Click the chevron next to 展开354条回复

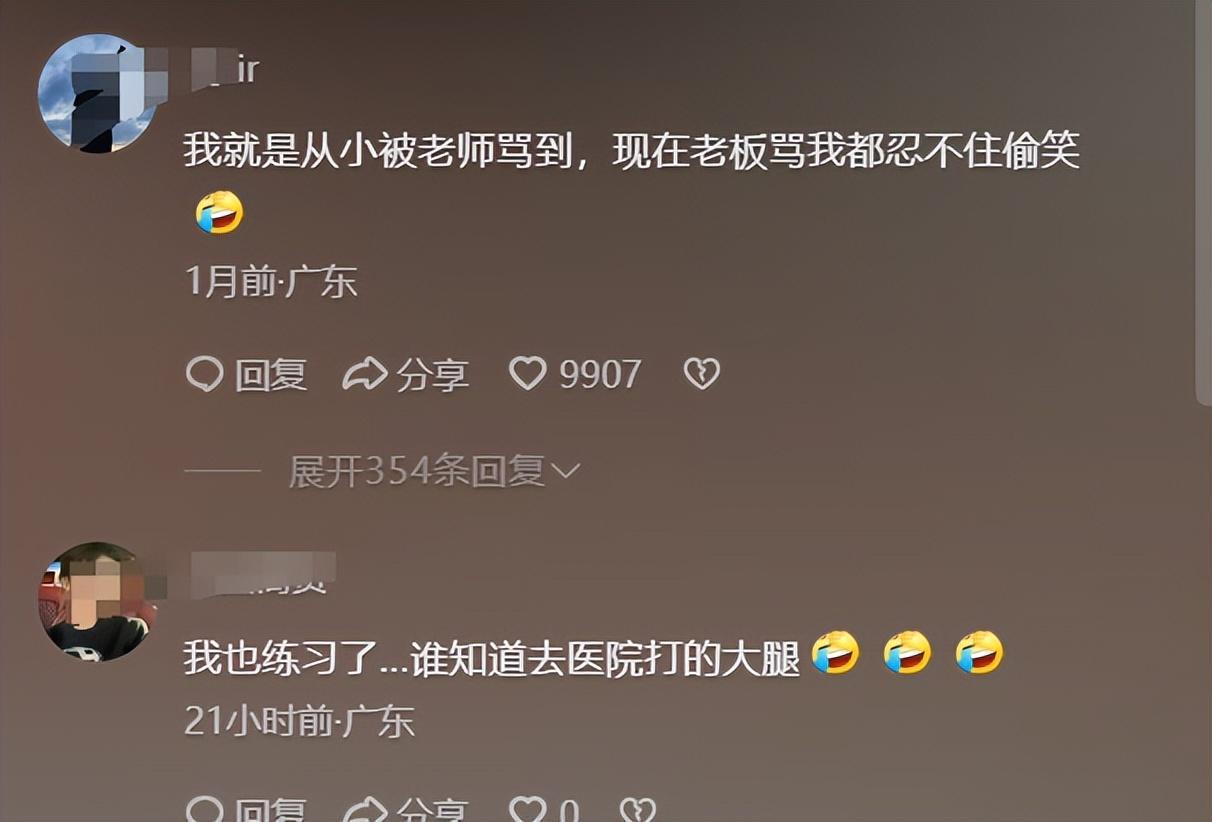[x=565, y=471]
